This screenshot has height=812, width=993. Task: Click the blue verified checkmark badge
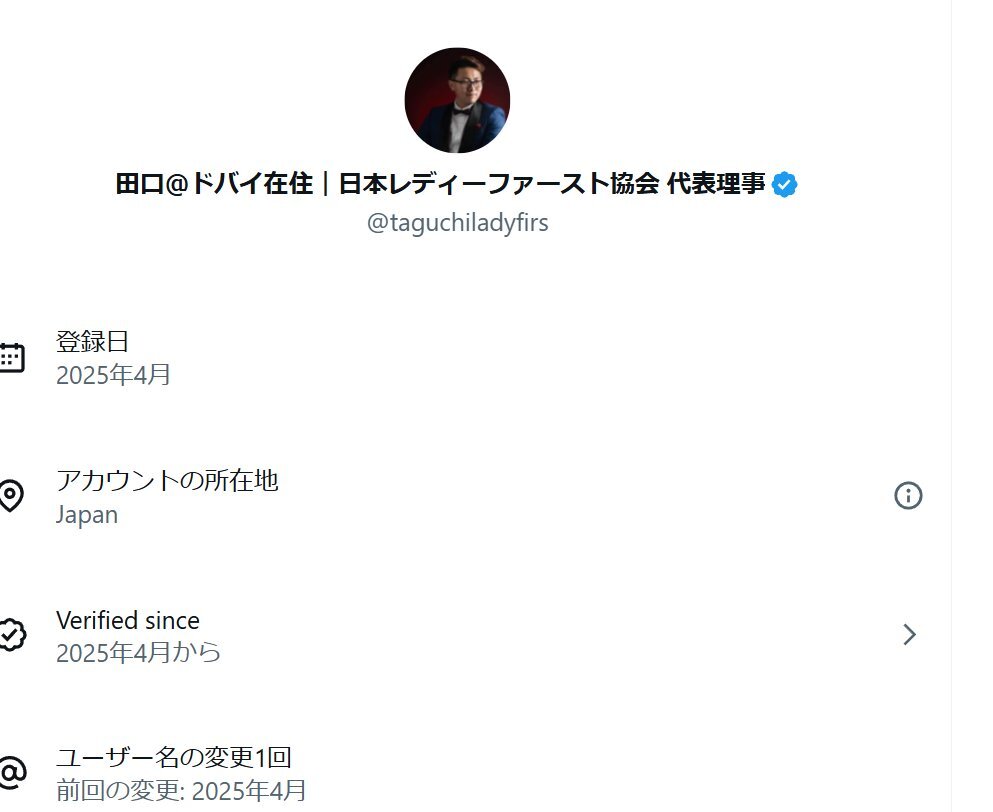pos(785,185)
